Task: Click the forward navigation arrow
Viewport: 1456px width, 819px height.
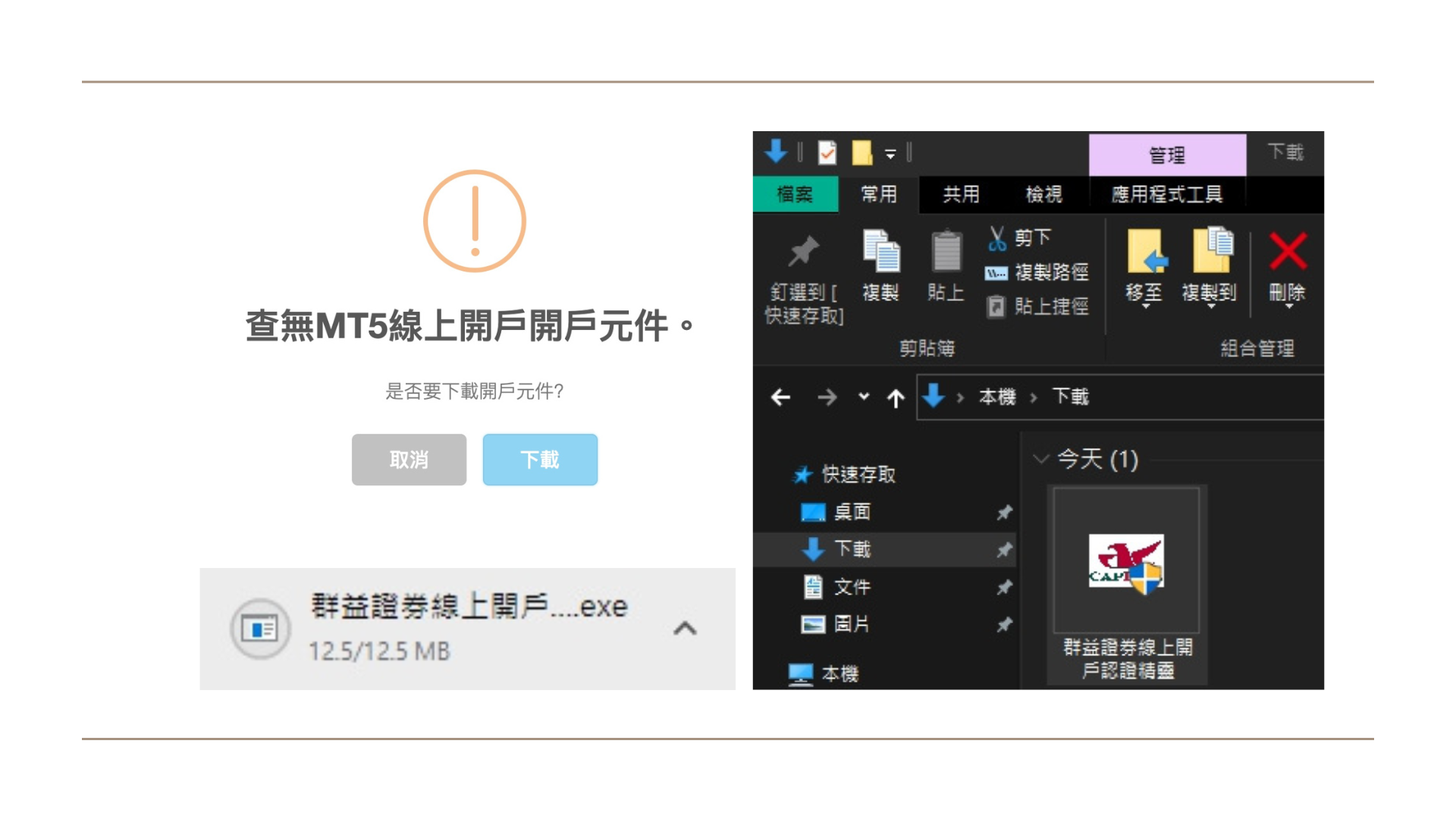Action: (x=827, y=397)
